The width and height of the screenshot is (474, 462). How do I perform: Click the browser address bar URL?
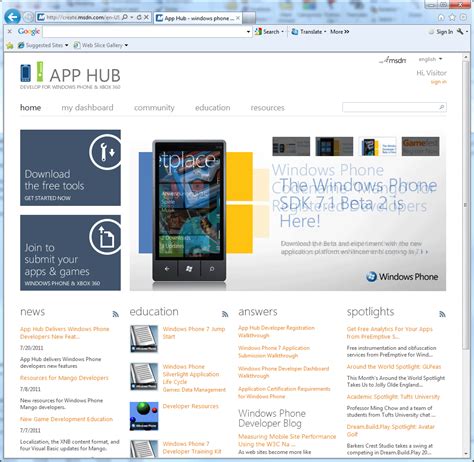(x=83, y=17)
